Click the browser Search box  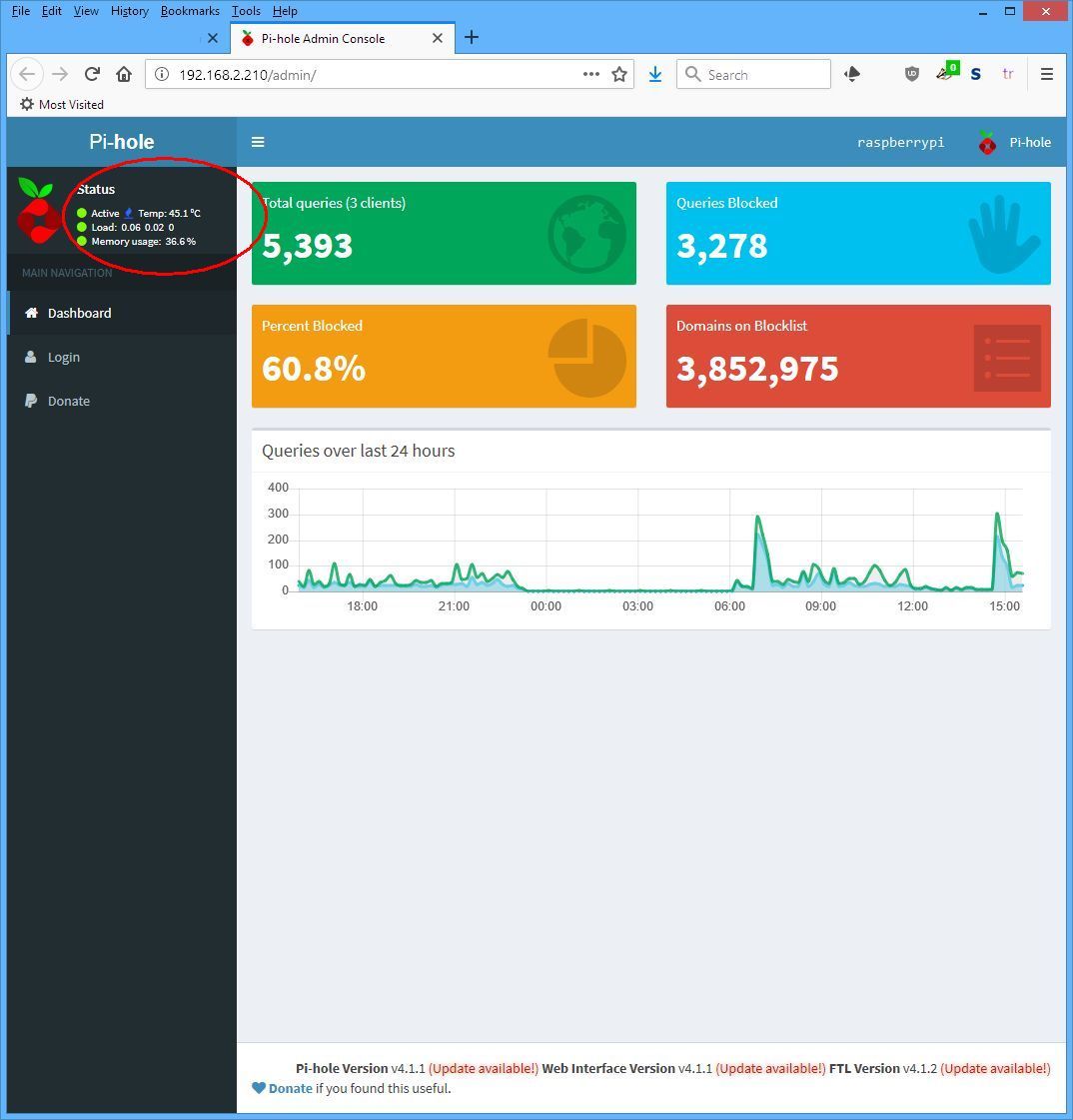point(753,74)
